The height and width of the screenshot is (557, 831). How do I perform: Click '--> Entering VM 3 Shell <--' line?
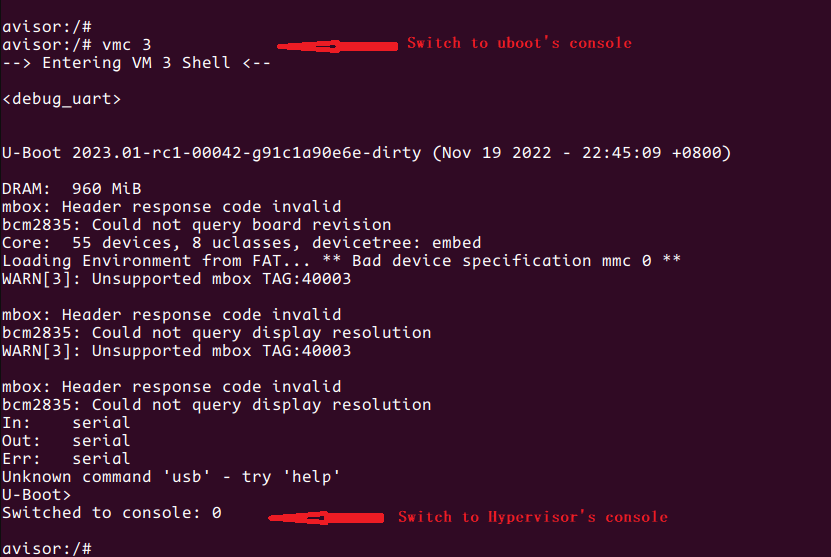(136, 63)
